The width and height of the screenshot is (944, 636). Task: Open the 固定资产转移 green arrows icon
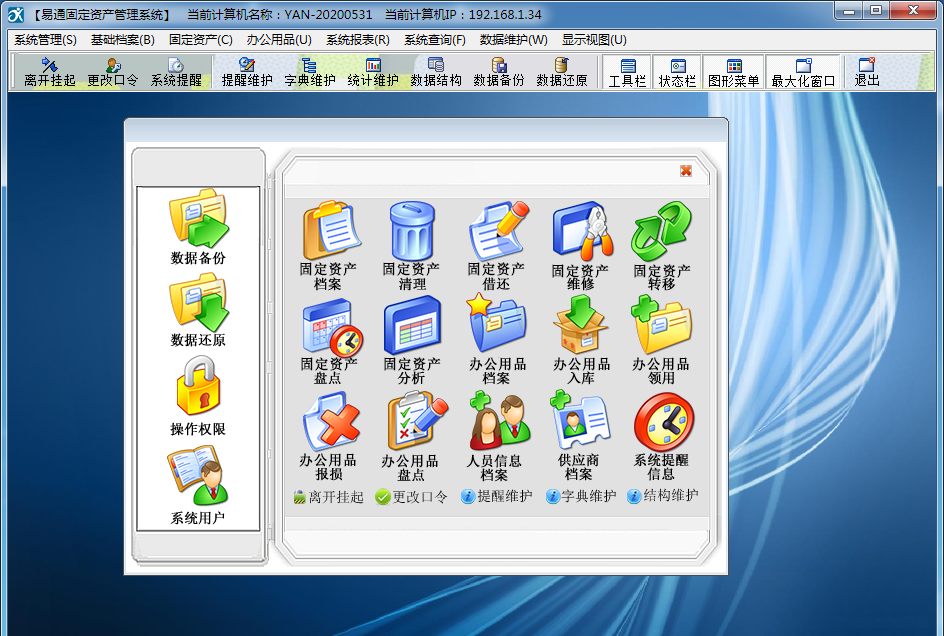(661, 246)
